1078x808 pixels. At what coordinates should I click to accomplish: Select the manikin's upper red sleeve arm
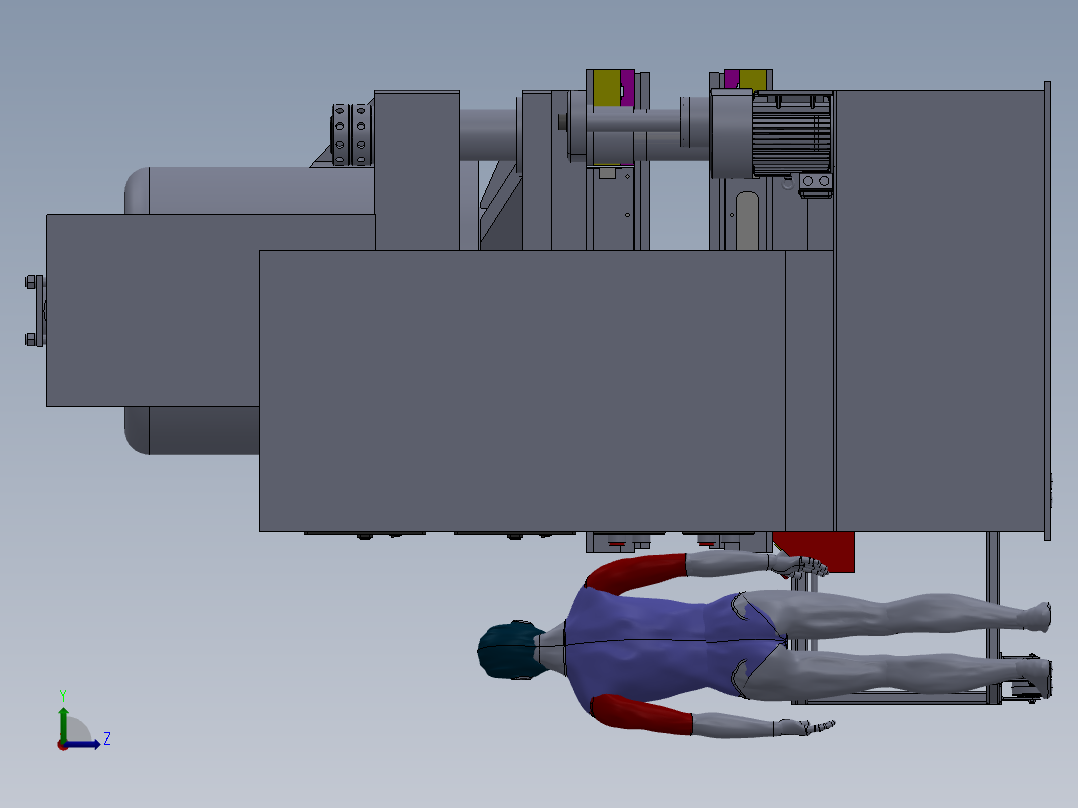point(636,572)
